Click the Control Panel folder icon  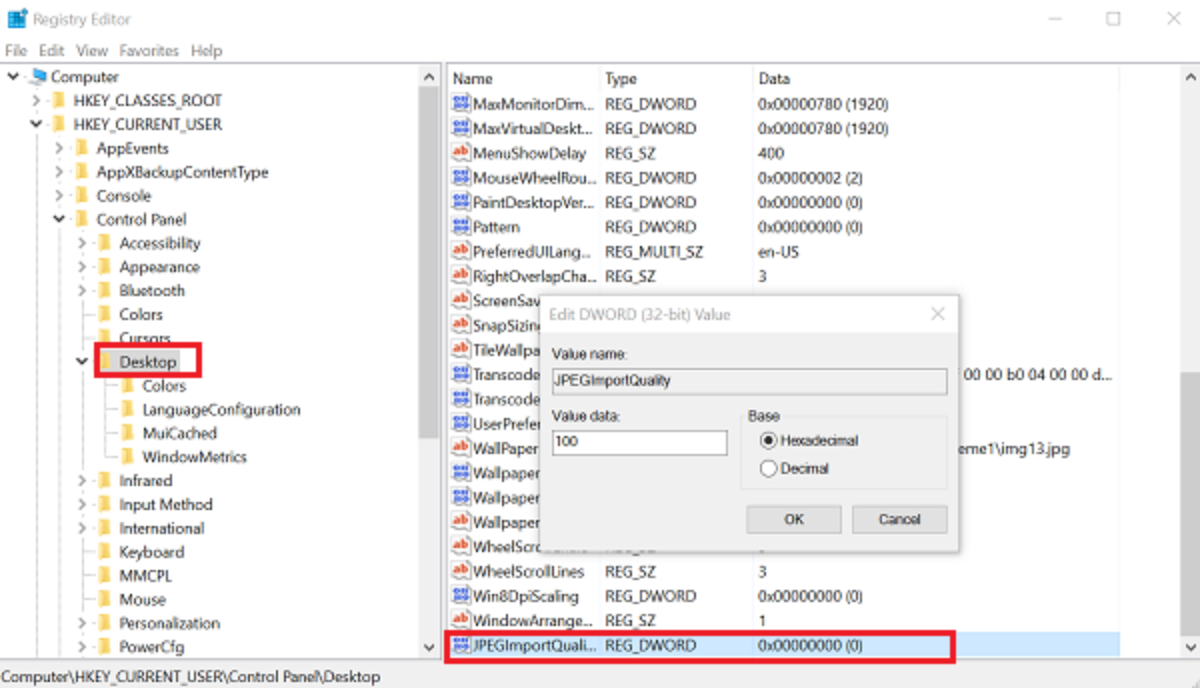coord(84,220)
